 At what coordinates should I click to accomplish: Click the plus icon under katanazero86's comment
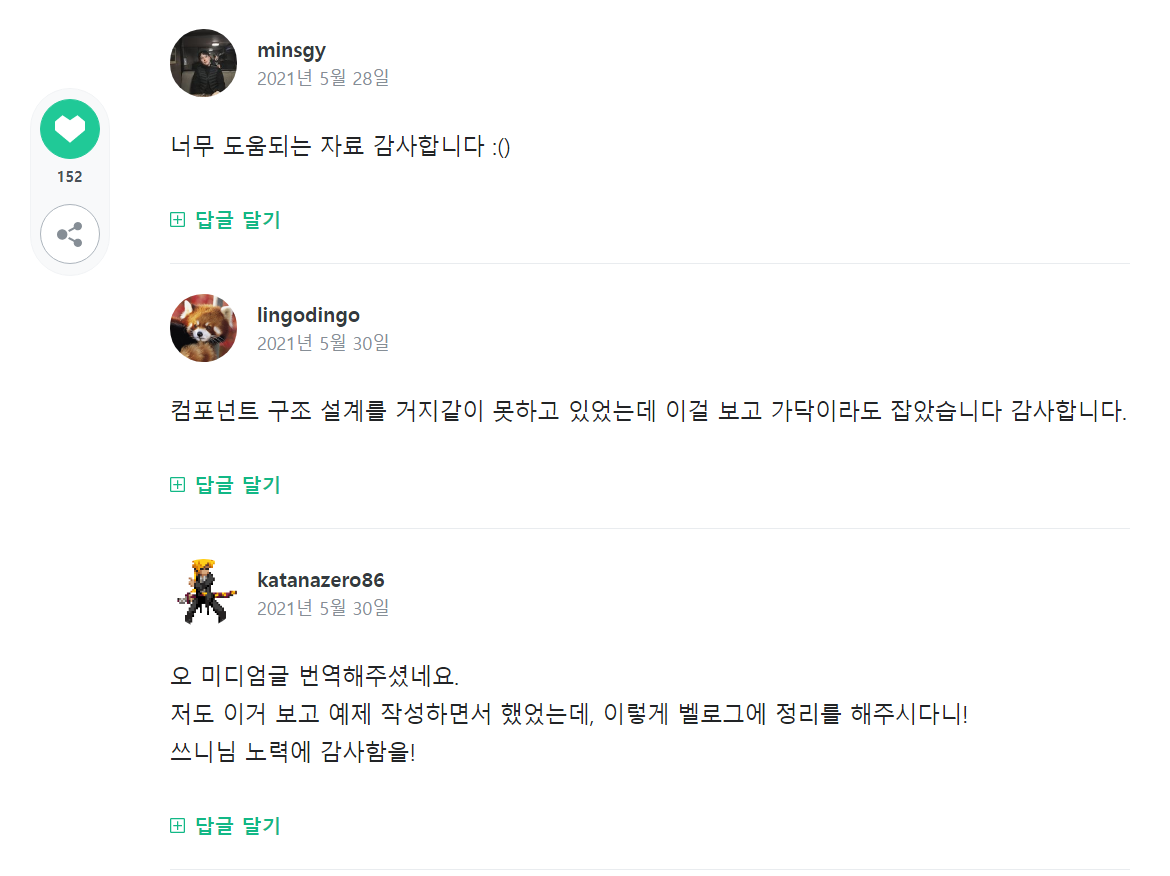(x=178, y=826)
